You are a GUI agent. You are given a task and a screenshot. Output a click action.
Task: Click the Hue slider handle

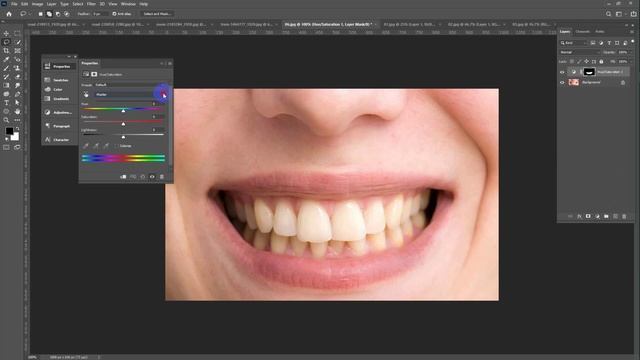click(123, 111)
